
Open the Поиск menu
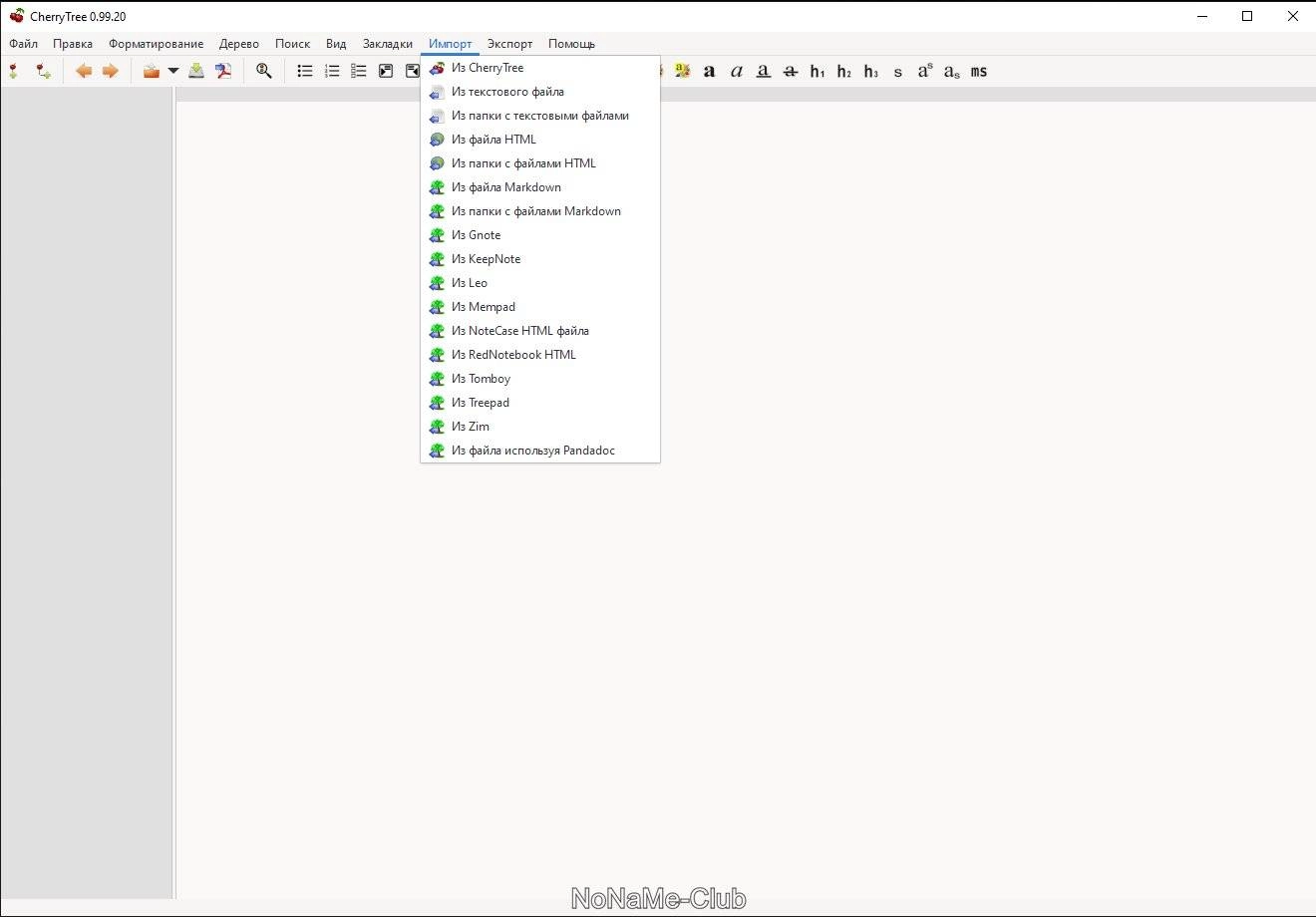pos(293,44)
